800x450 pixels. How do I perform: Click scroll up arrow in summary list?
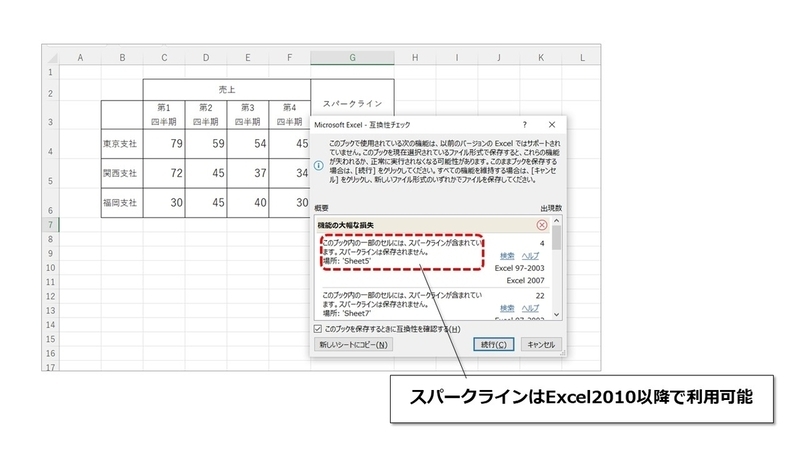point(557,220)
